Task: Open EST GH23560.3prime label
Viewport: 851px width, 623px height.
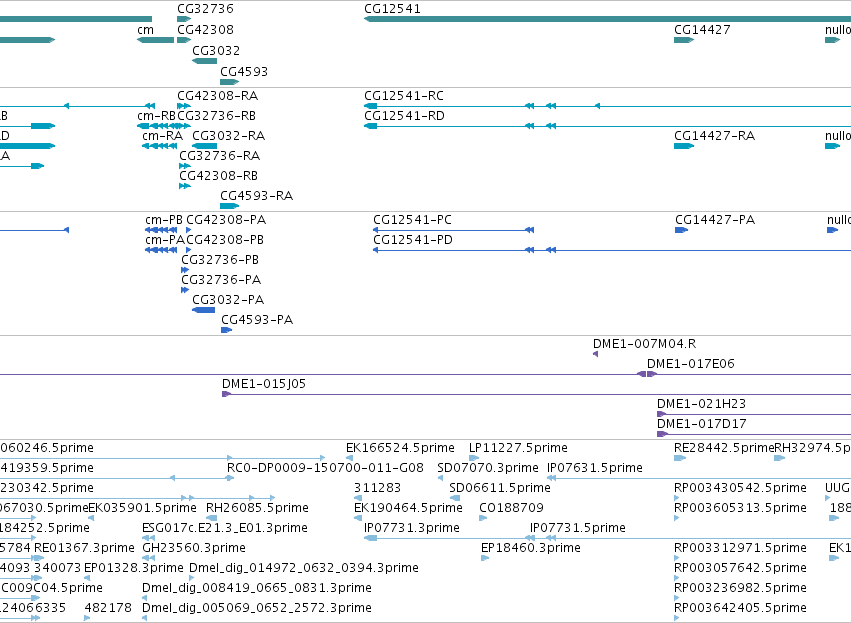Action: (x=194, y=548)
